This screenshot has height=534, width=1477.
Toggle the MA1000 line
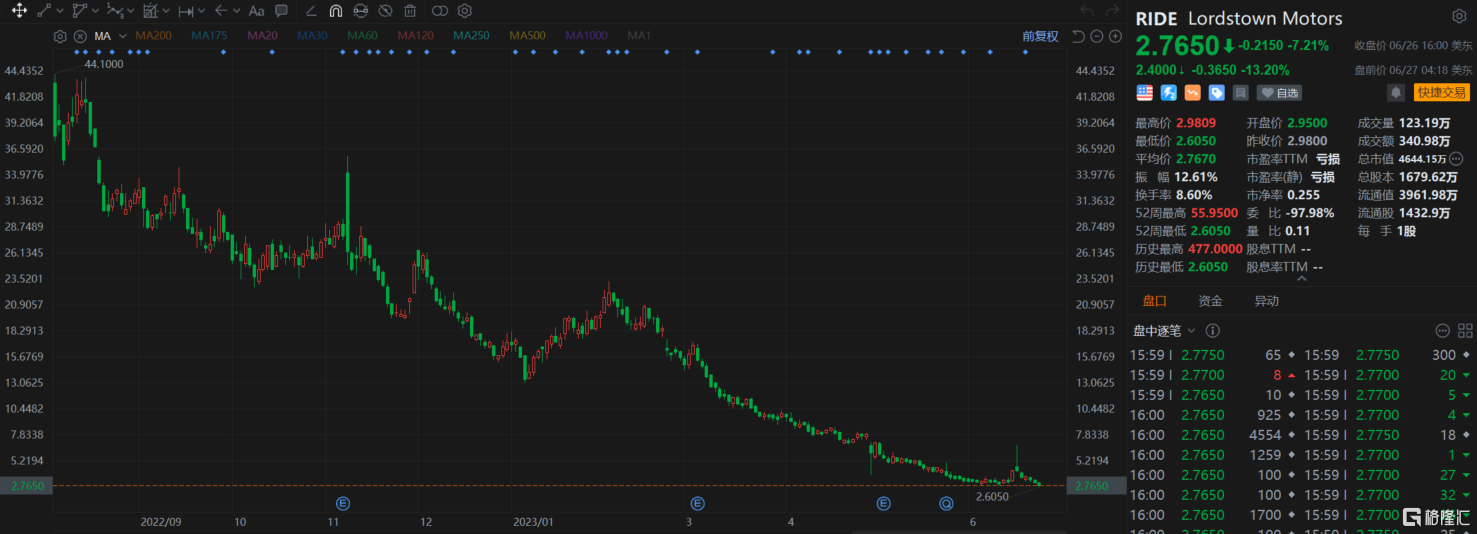(586, 36)
